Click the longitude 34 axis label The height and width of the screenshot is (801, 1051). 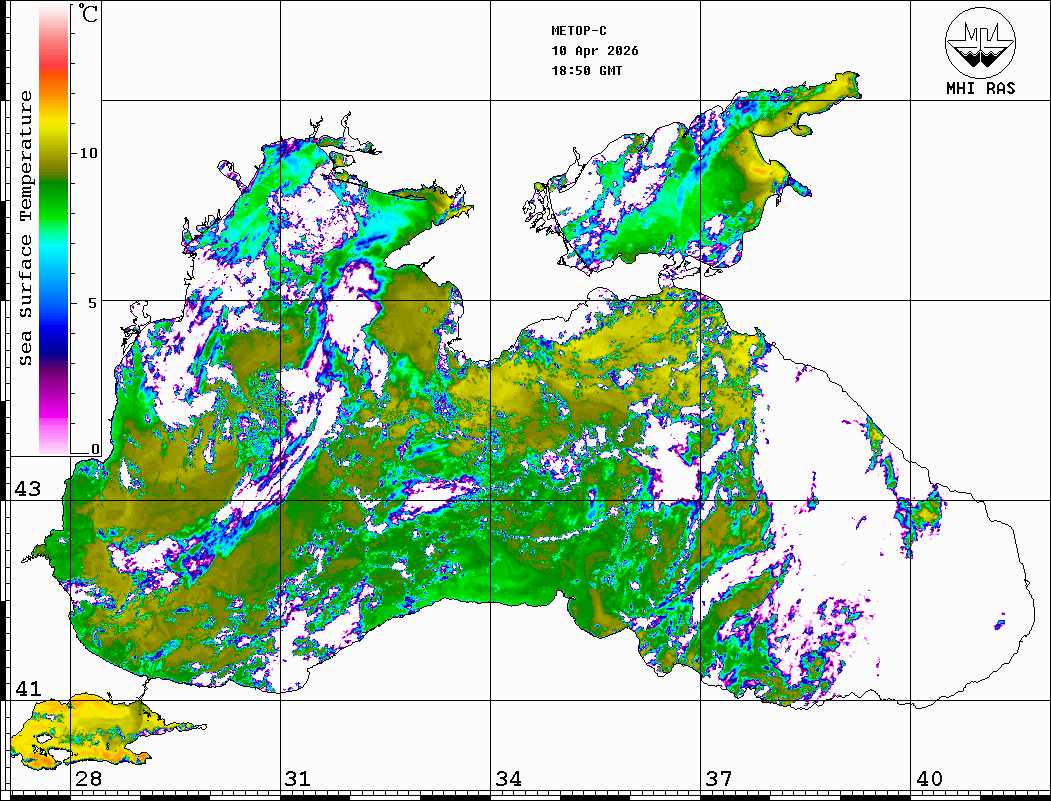click(x=507, y=779)
